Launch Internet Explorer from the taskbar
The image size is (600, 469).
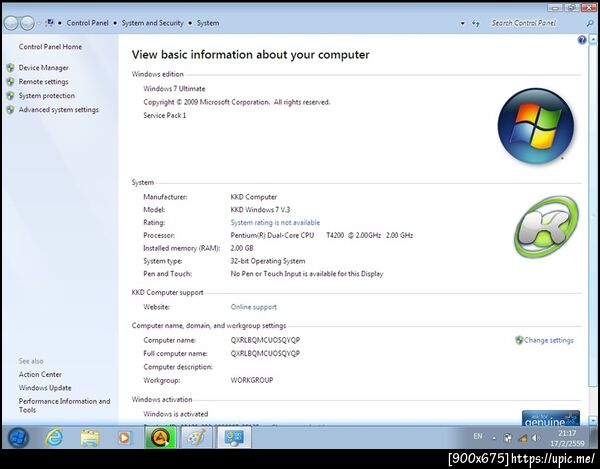[54, 437]
